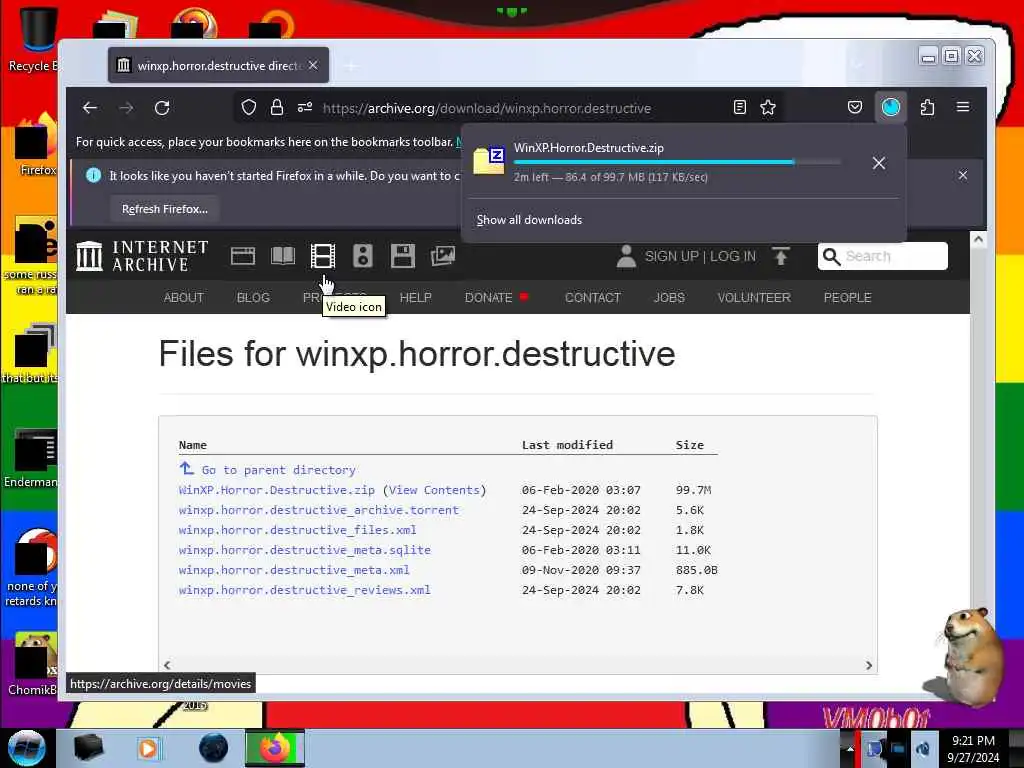Open the HELP nav menu item

415,298
